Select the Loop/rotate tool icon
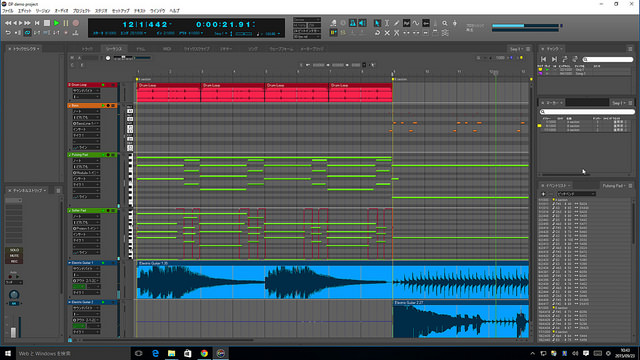The width and height of the screenshot is (640, 360). point(377,33)
